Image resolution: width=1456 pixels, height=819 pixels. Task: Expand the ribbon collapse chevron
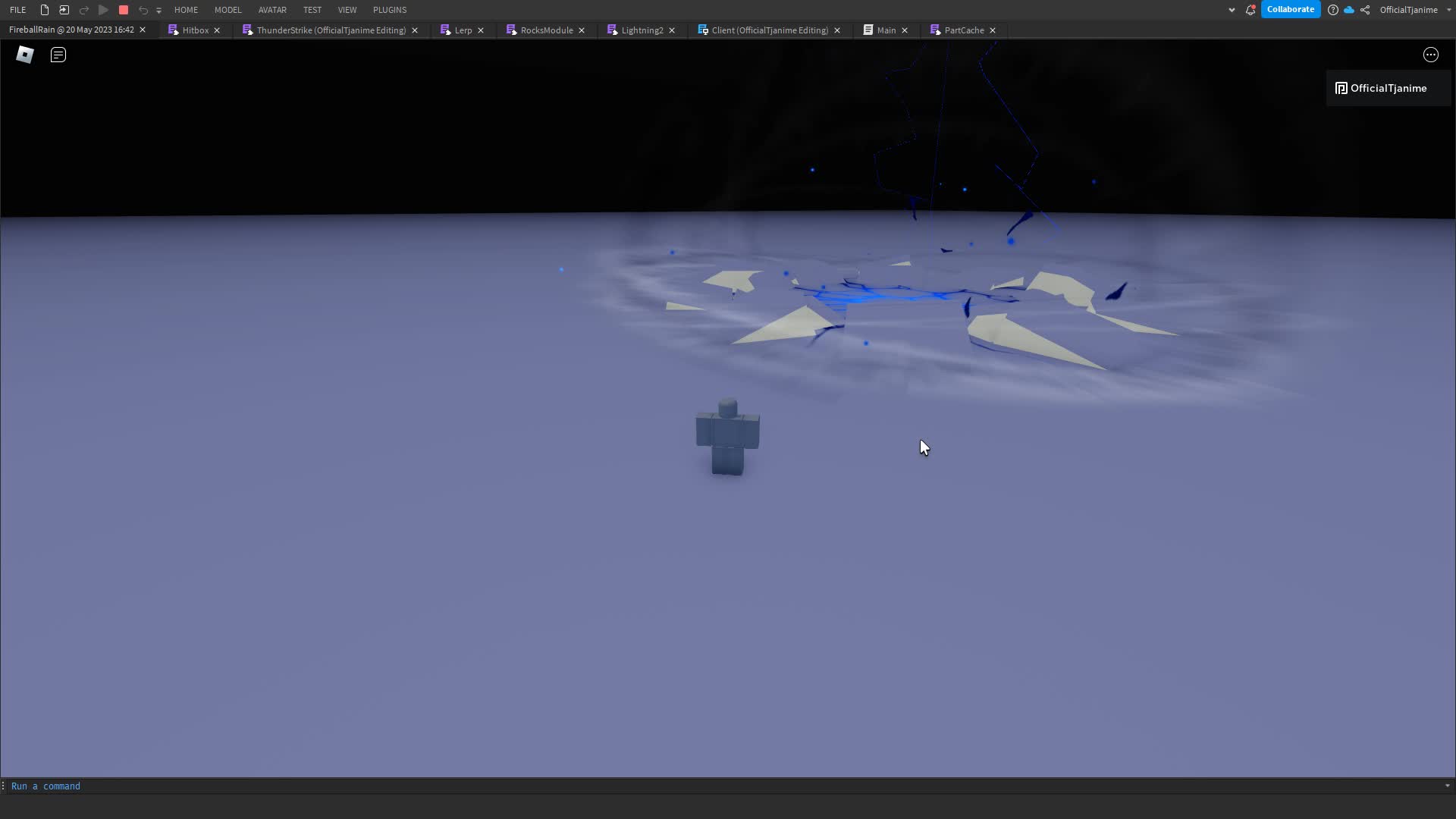point(1232,10)
